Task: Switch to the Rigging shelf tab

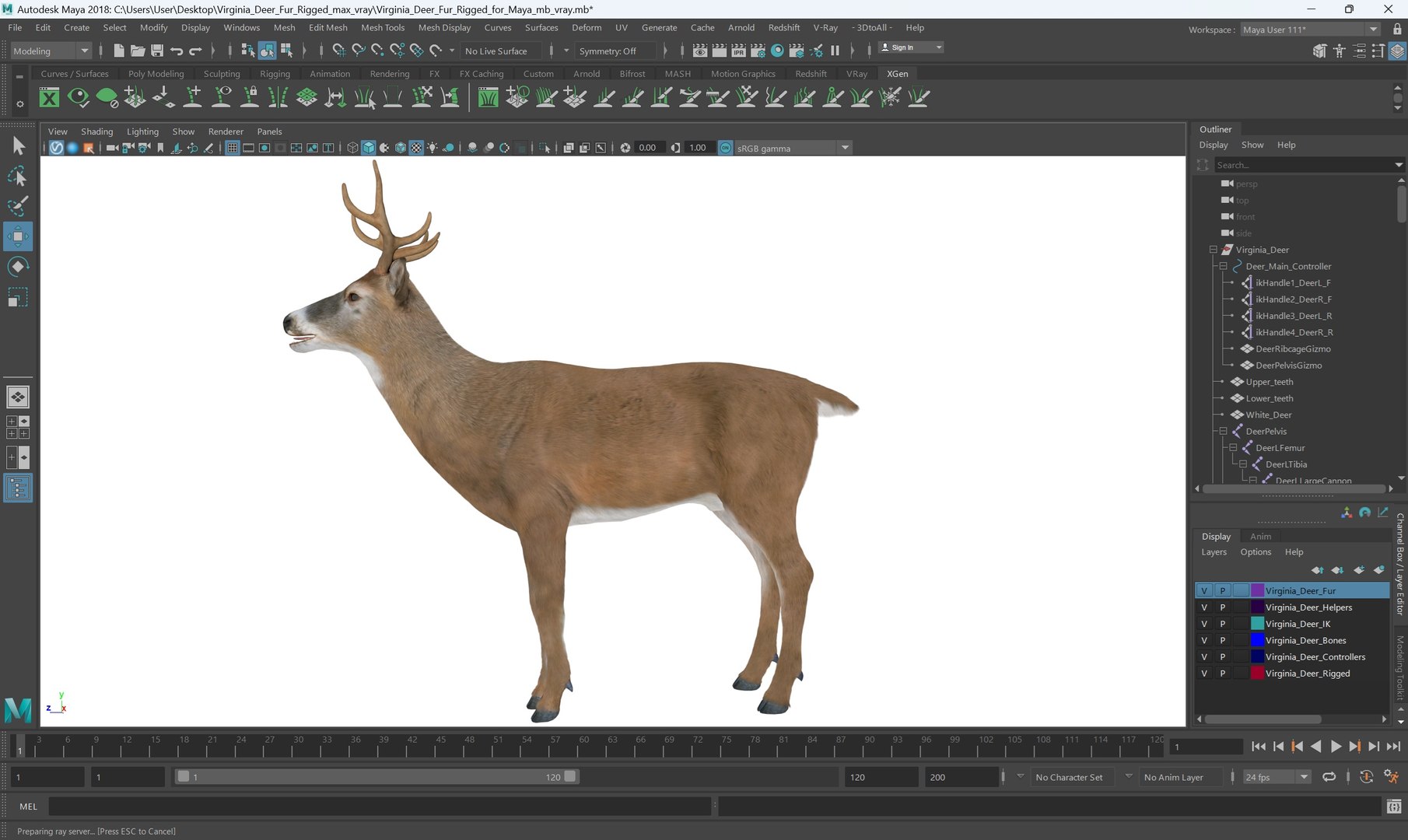Action: pyautogui.click(x=275, y=74)
